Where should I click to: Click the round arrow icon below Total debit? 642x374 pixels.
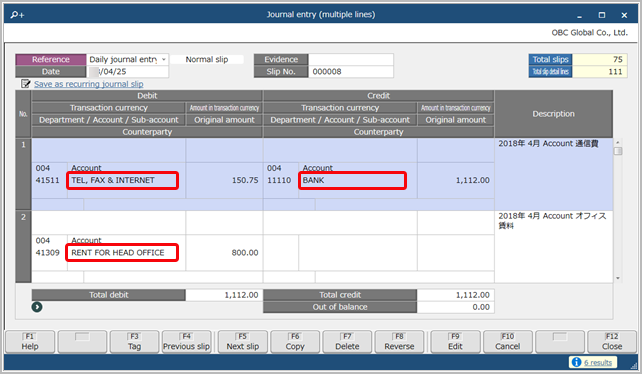[x=37, y=307]
